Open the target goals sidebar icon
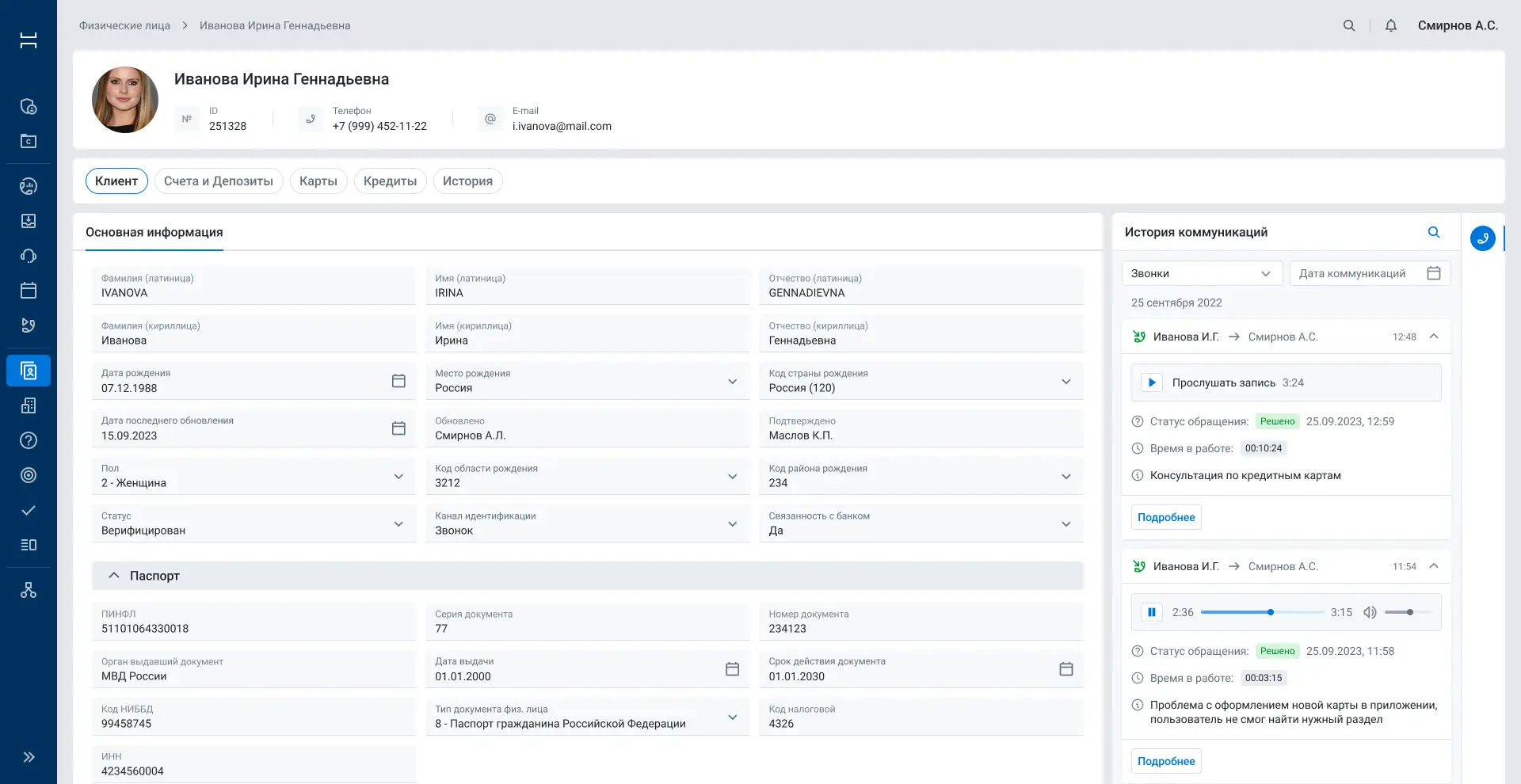The height and width of the screenshot is (784, 1521). (x=29, y=475)
